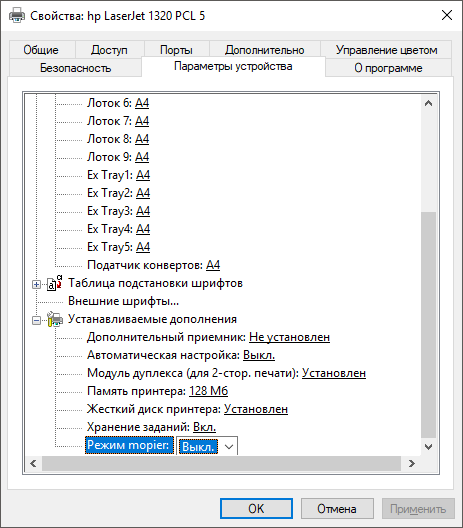Select the Режим mopier label
Viewport: 463px width, 528px height.
[129, 445]
